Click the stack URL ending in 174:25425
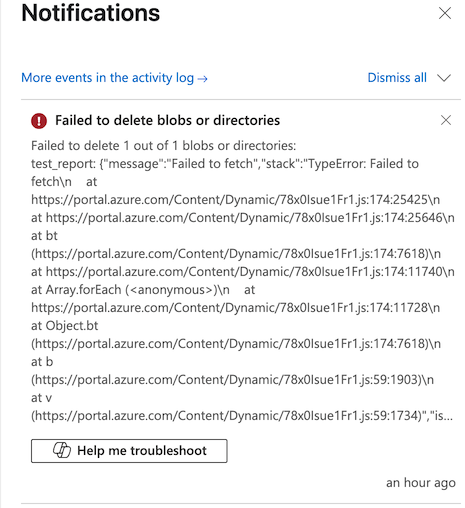This screenshot has width=465, height=508. pyautogui.click(x=235, y=200)
